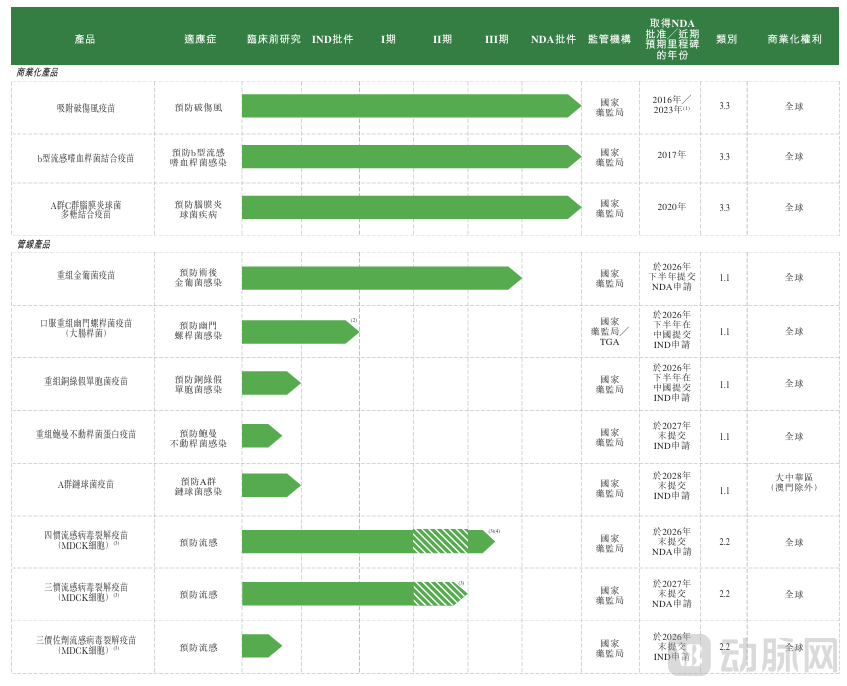The width and height of the screenshot is (847, 686).
Task: Click indication 預防銅綠假單胞菌感染
Action: pyautogui.click(x=198, y=384)
